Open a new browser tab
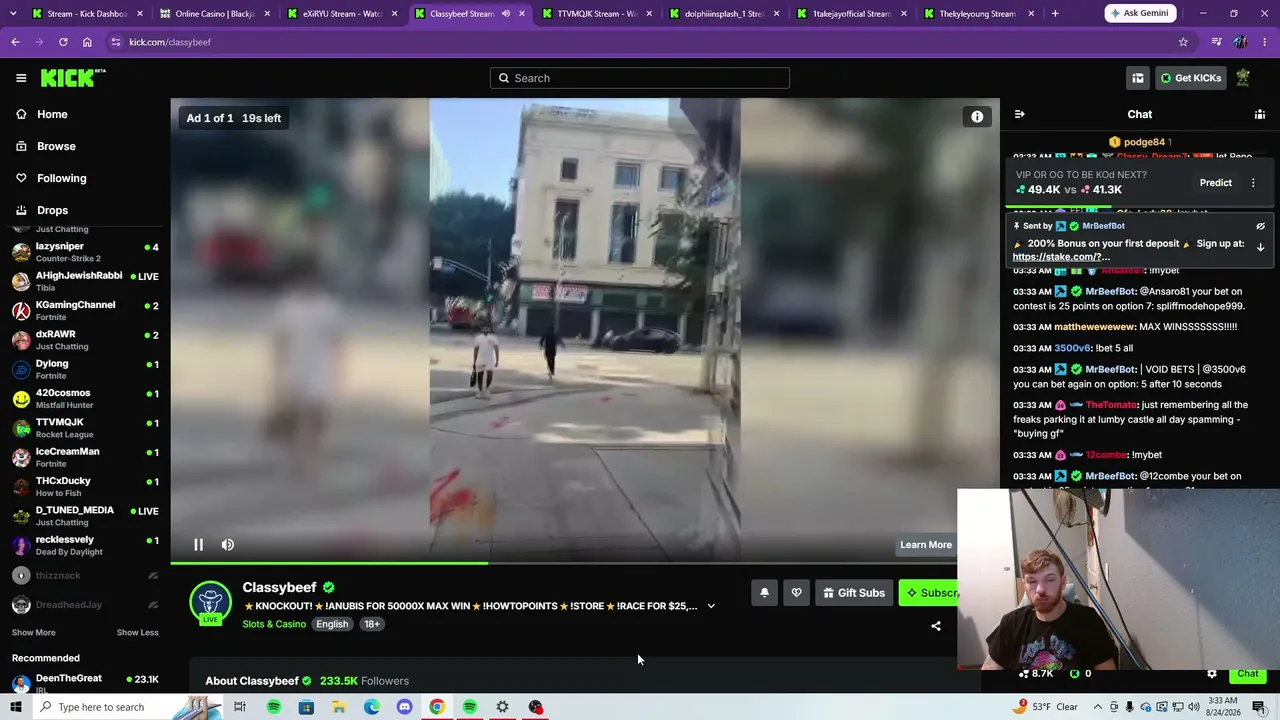The width and height of the screenshot is (1280, 720). [1055, 14]
